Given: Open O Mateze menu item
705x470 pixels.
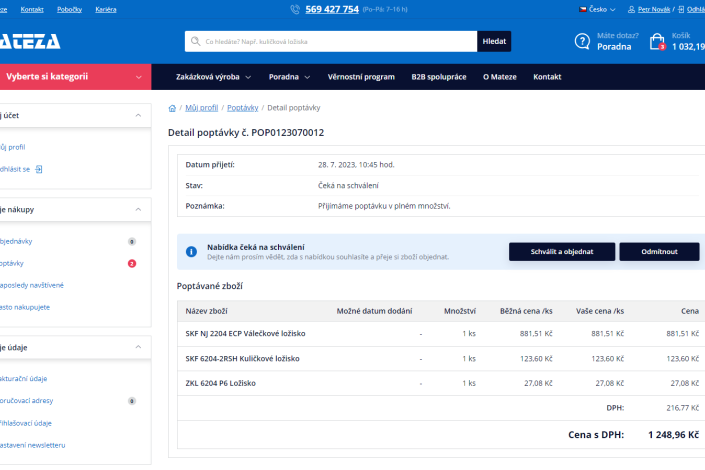Looking at the screenshot, I should [x=500, y=77].
